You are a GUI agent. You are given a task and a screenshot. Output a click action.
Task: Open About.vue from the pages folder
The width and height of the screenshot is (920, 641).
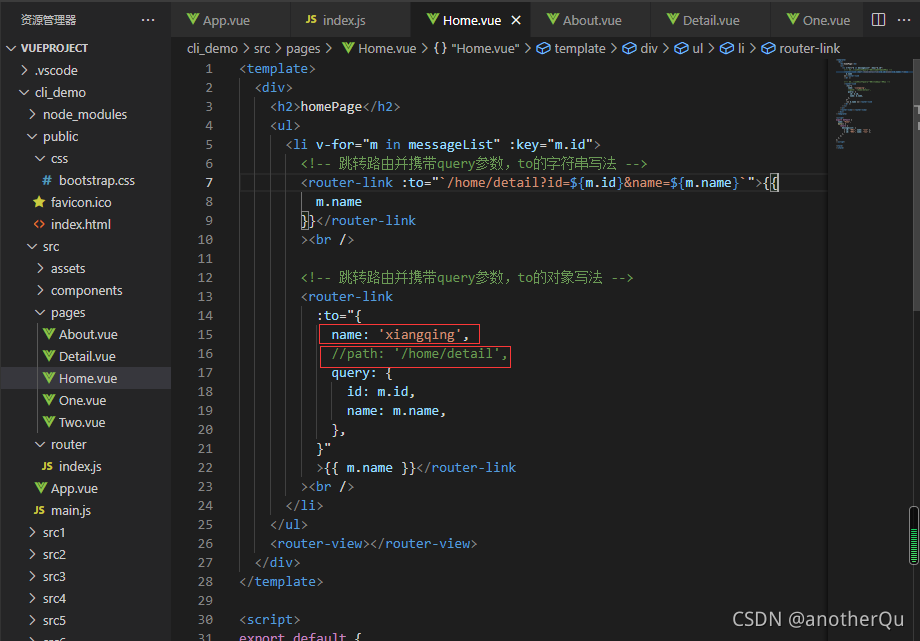(x=86, y=335)
